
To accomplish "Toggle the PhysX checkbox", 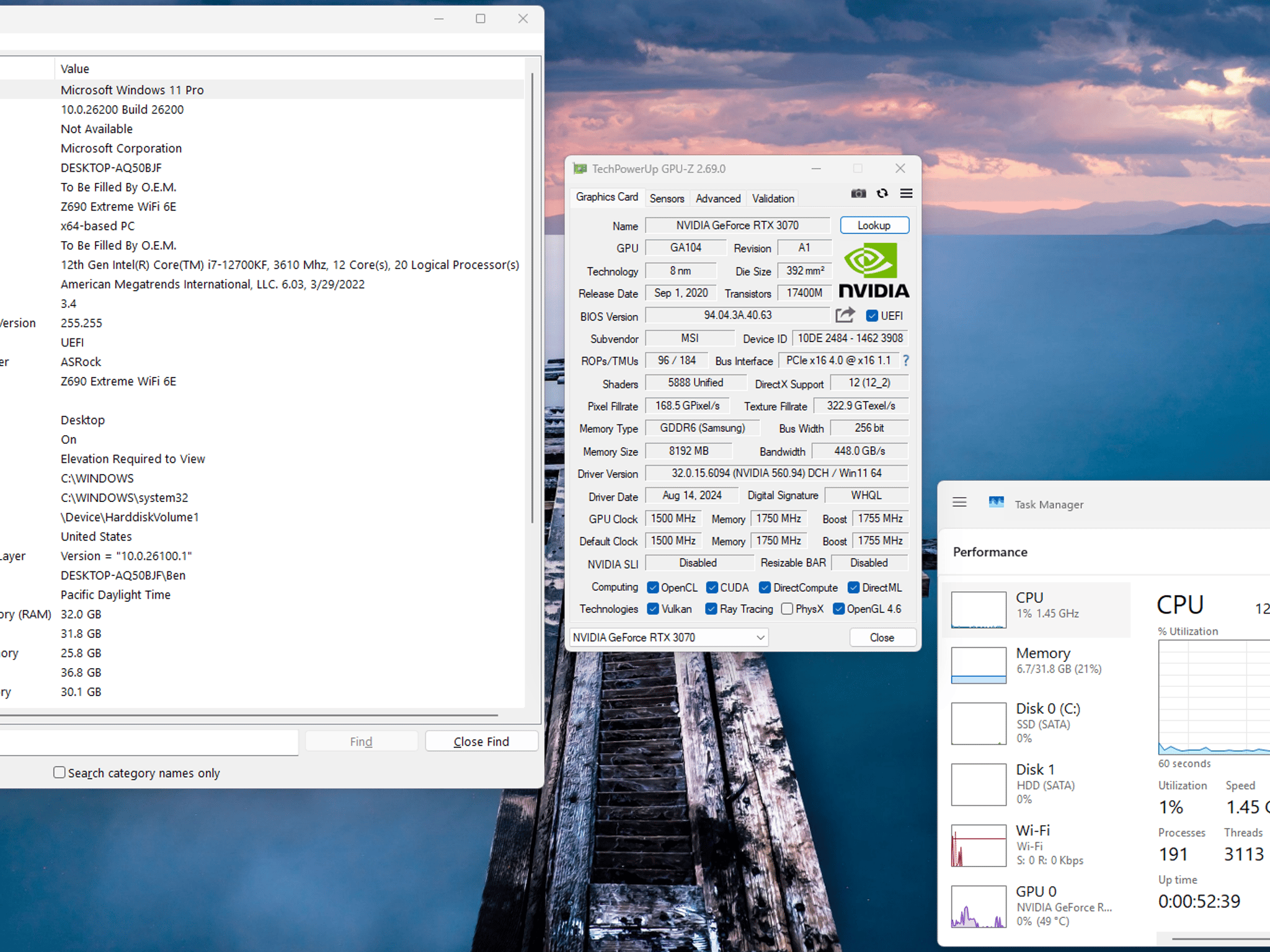I will coord(787,609).
